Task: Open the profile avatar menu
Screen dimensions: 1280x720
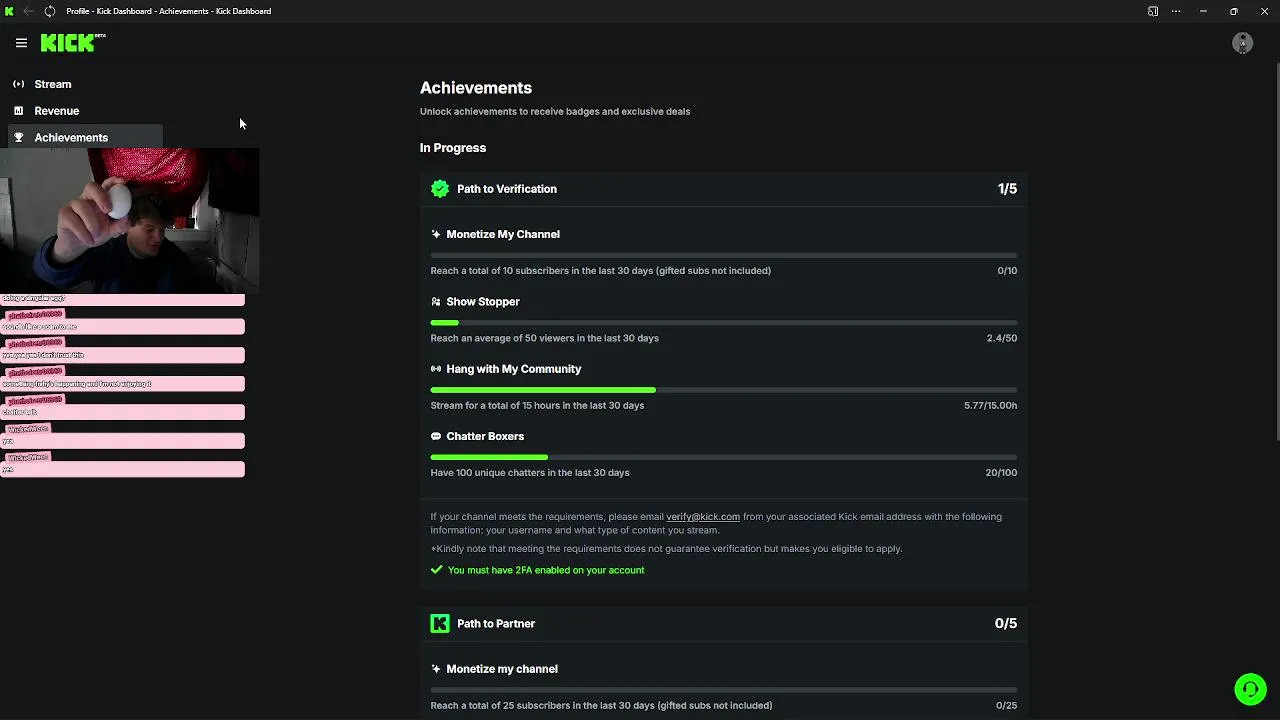Action: pos(1242,43)
